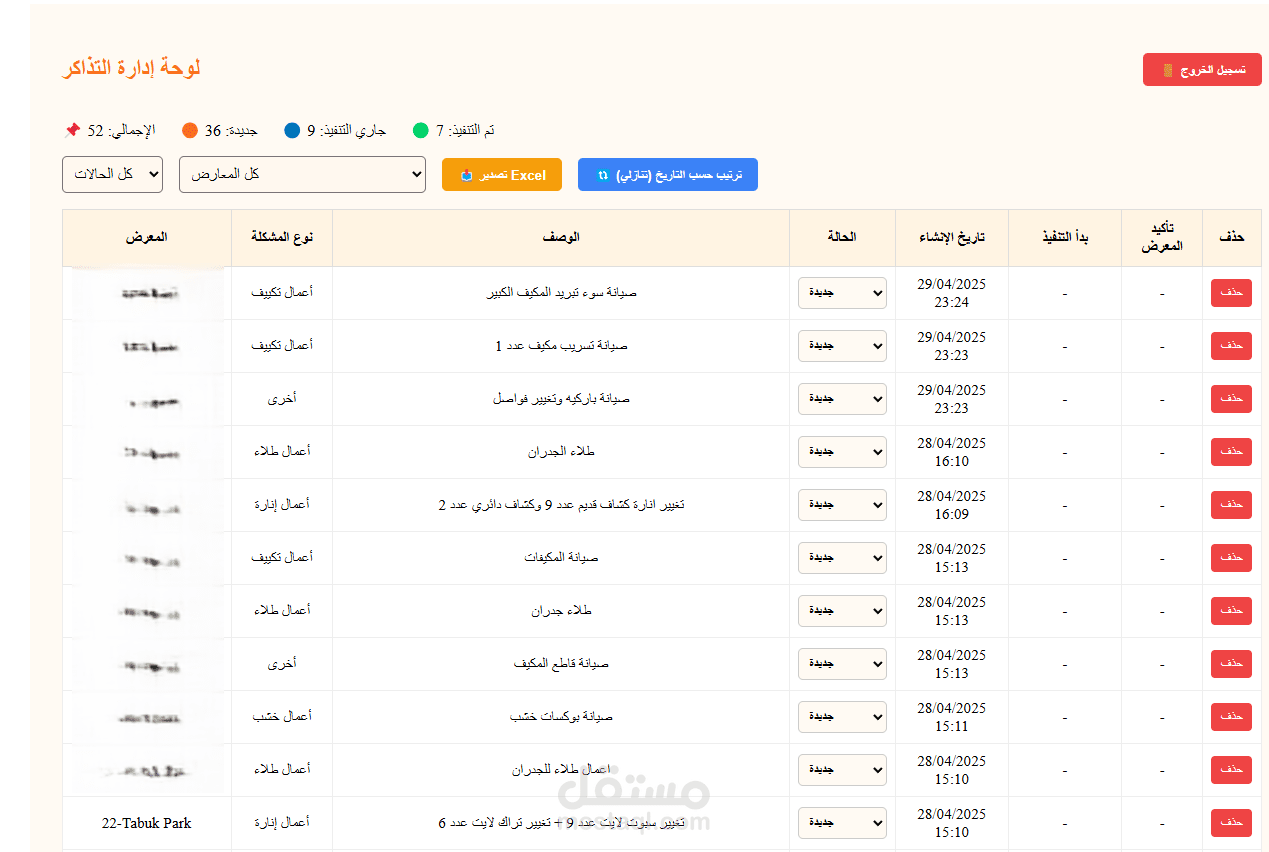Open the كل الحالات status filter dropdown

point(112,174)
